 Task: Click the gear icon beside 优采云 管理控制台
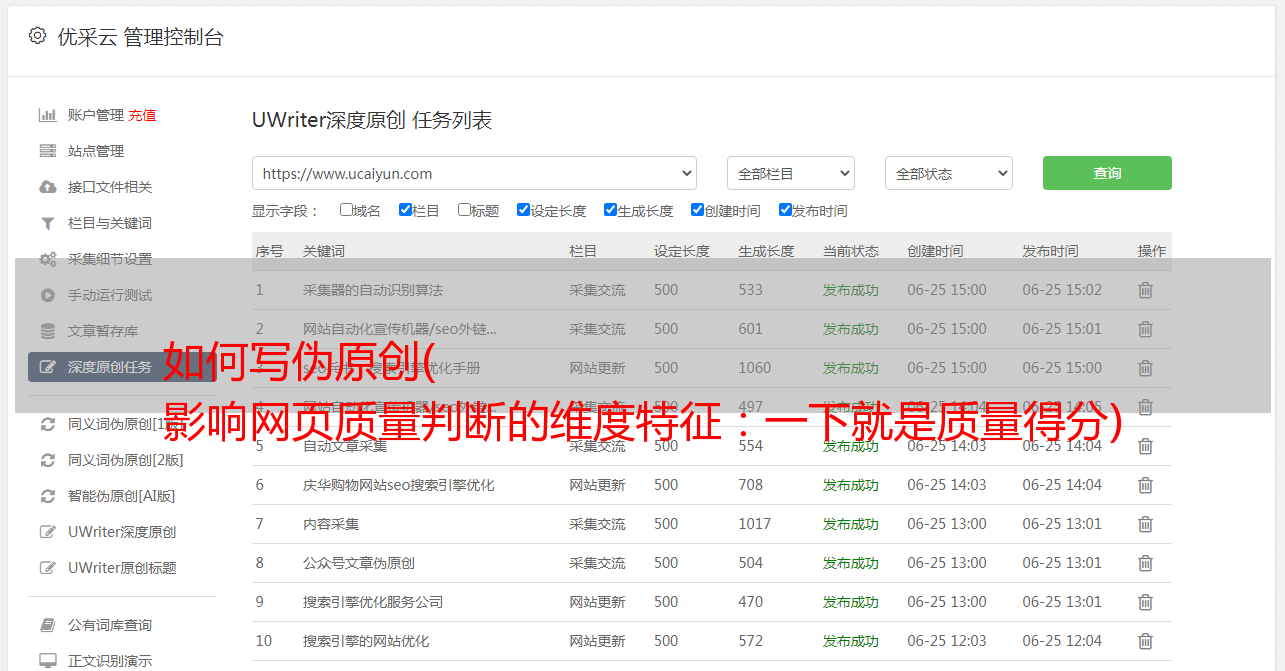click(x=37, y=36)
